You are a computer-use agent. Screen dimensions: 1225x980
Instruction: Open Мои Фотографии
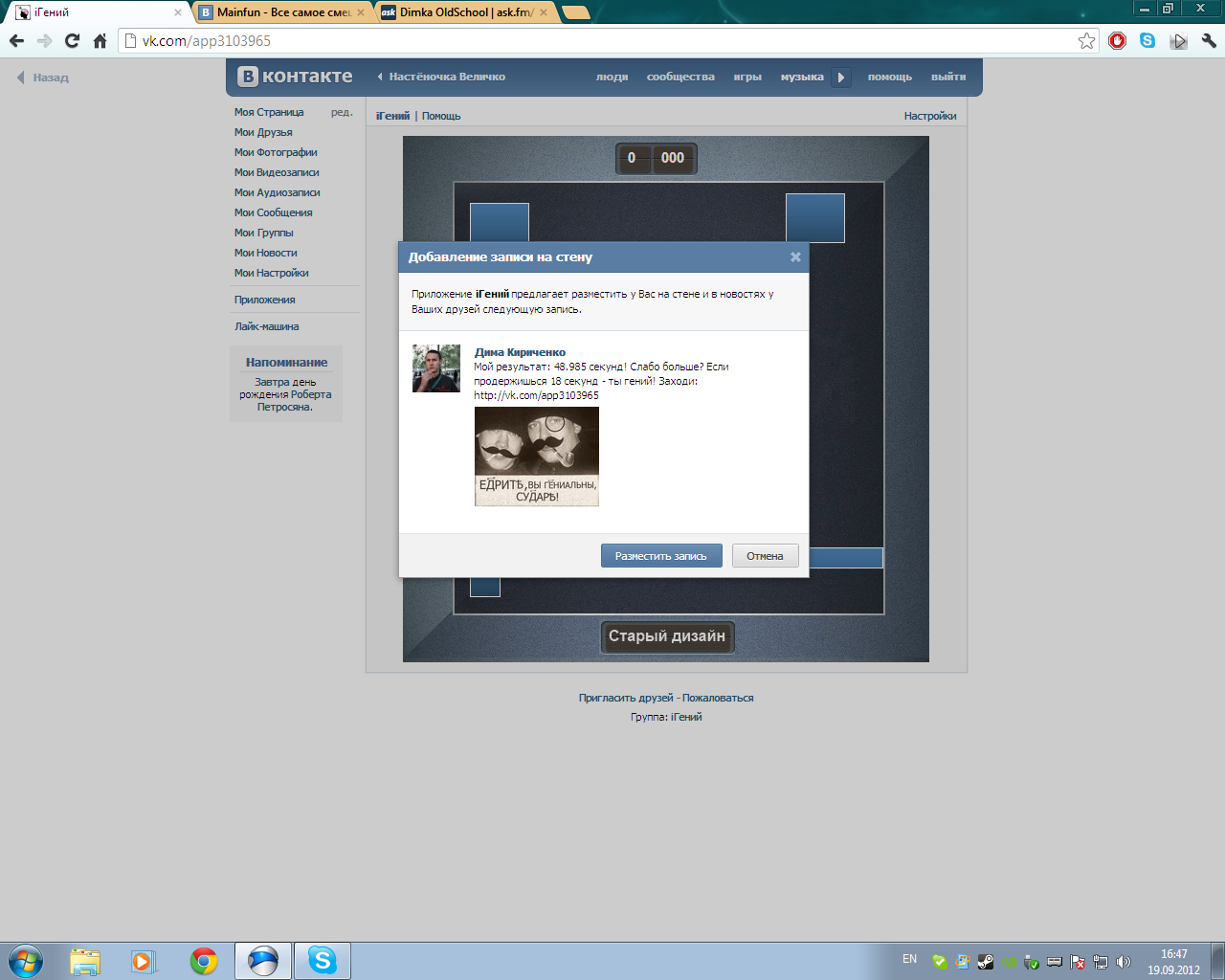(276, 152)
